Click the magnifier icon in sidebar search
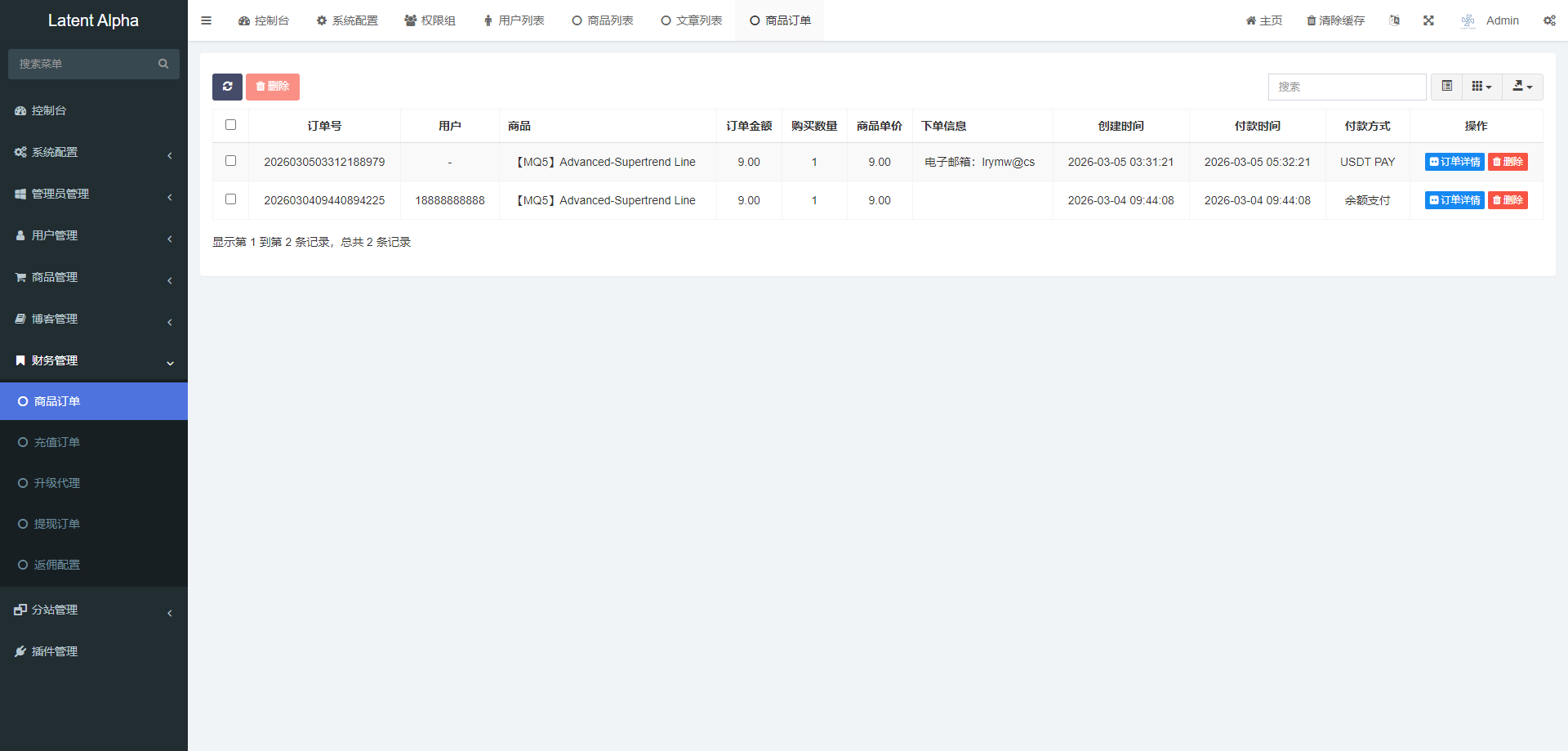Image resolution: width=1568 pixels, height=751 pixels. click(163, 64)
